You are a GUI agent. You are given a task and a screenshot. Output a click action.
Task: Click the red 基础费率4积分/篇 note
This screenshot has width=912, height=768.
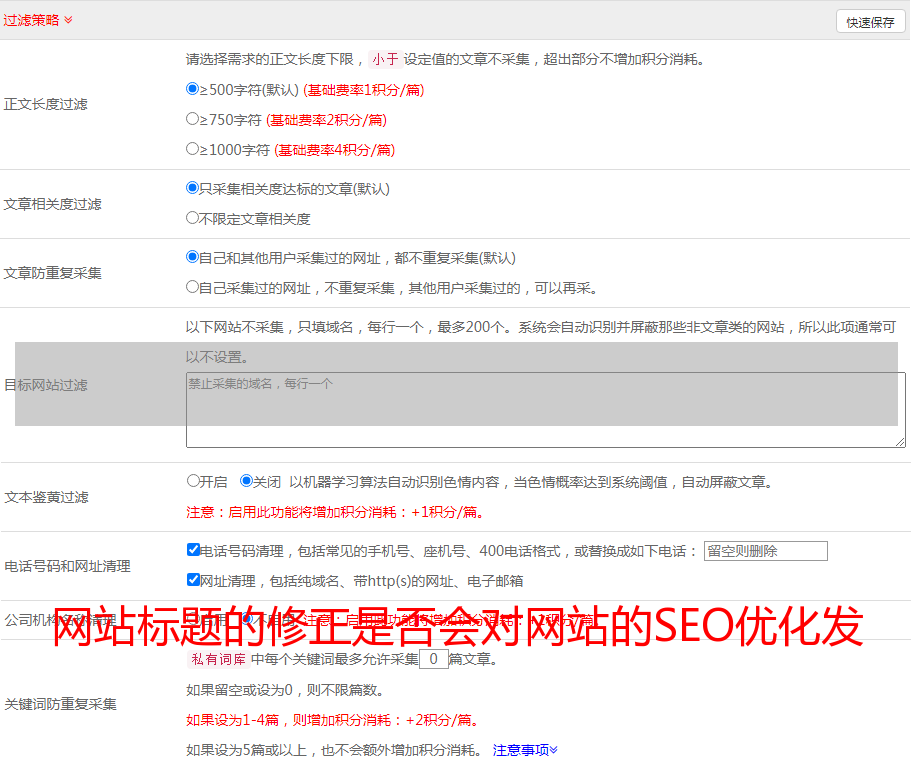334,150
